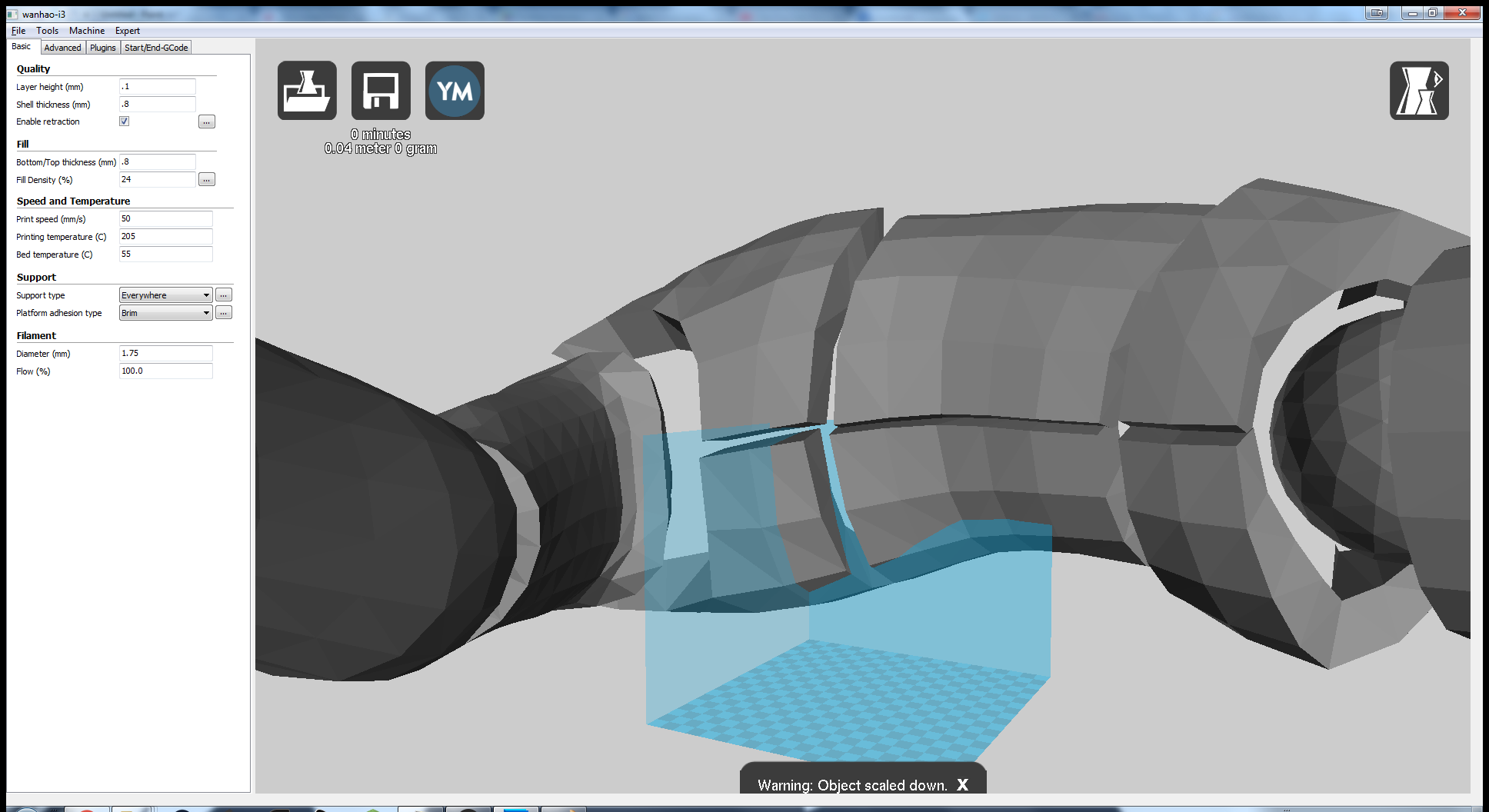Click the Bottom/Top thickness input field

(x=158, y=161)
